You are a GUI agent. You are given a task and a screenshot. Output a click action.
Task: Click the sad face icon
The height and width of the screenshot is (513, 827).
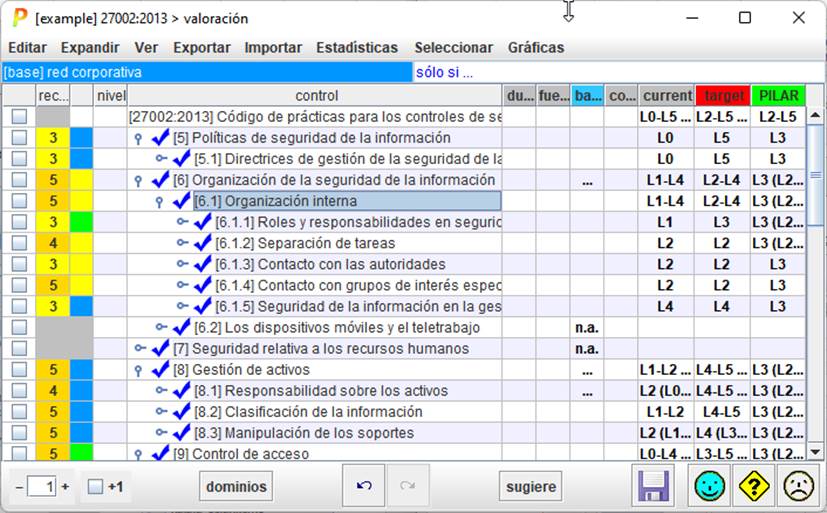[x=799, y=486]
